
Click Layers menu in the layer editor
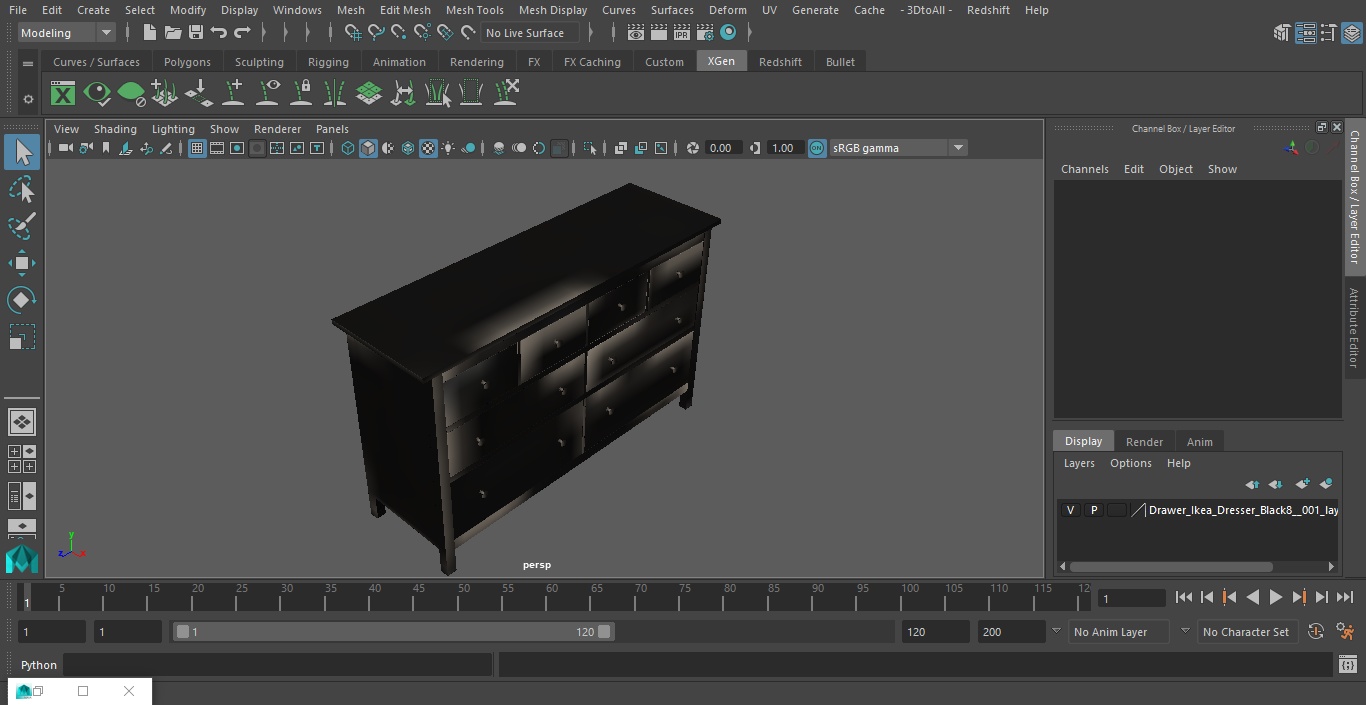pyautogui.click(x=1078, y=463)
